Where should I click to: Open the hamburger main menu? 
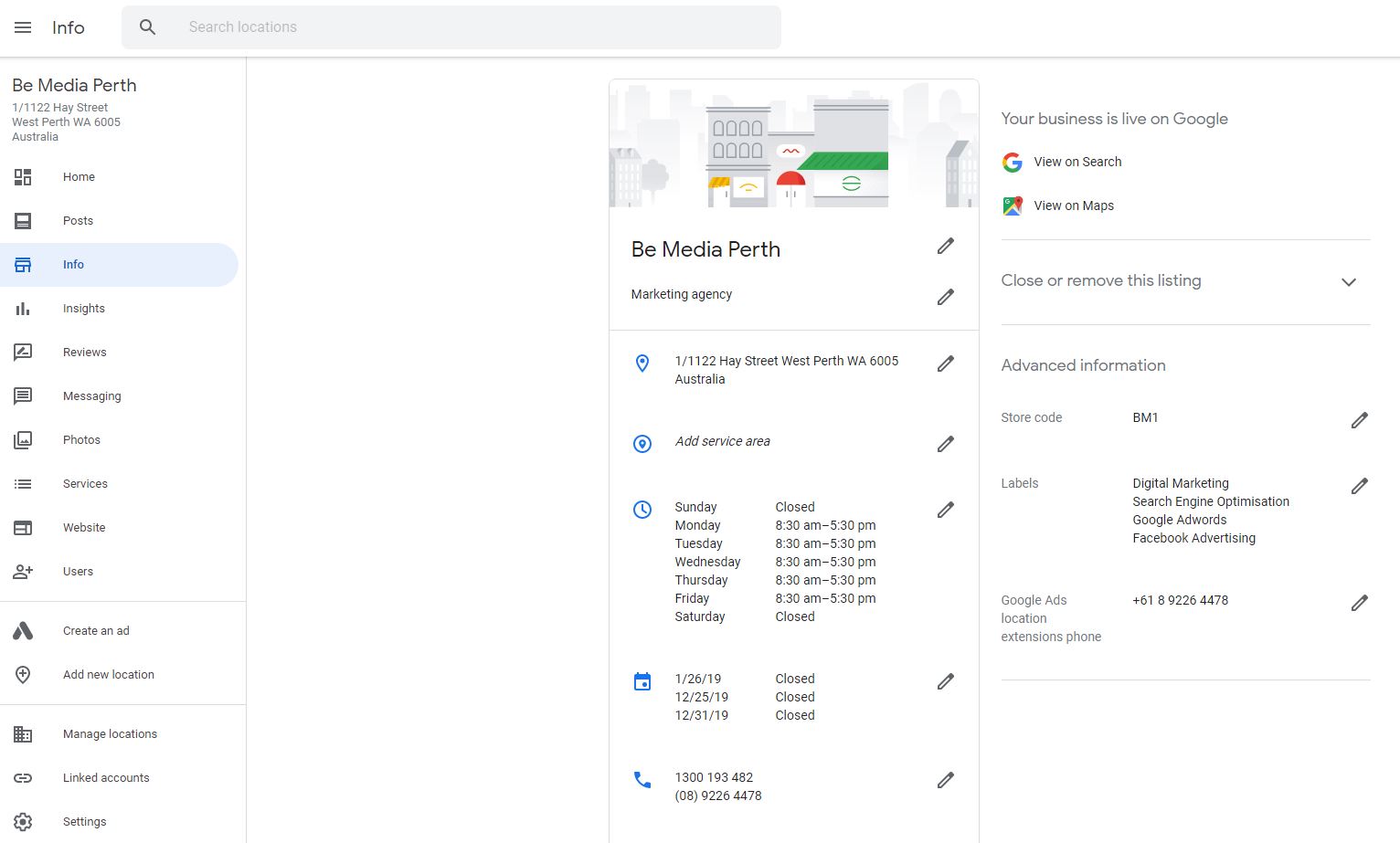coord(23,27)
